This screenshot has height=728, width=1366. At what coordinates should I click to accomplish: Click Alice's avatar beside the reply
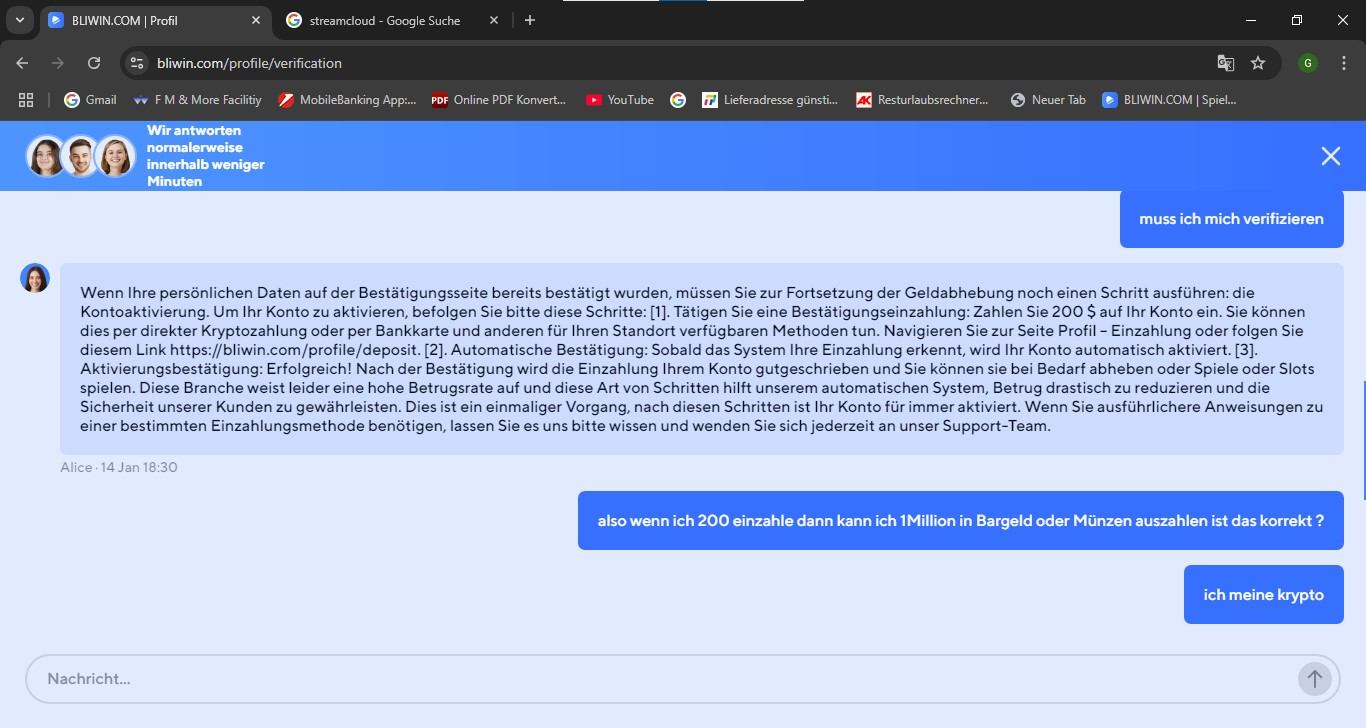tap(35, 278)
